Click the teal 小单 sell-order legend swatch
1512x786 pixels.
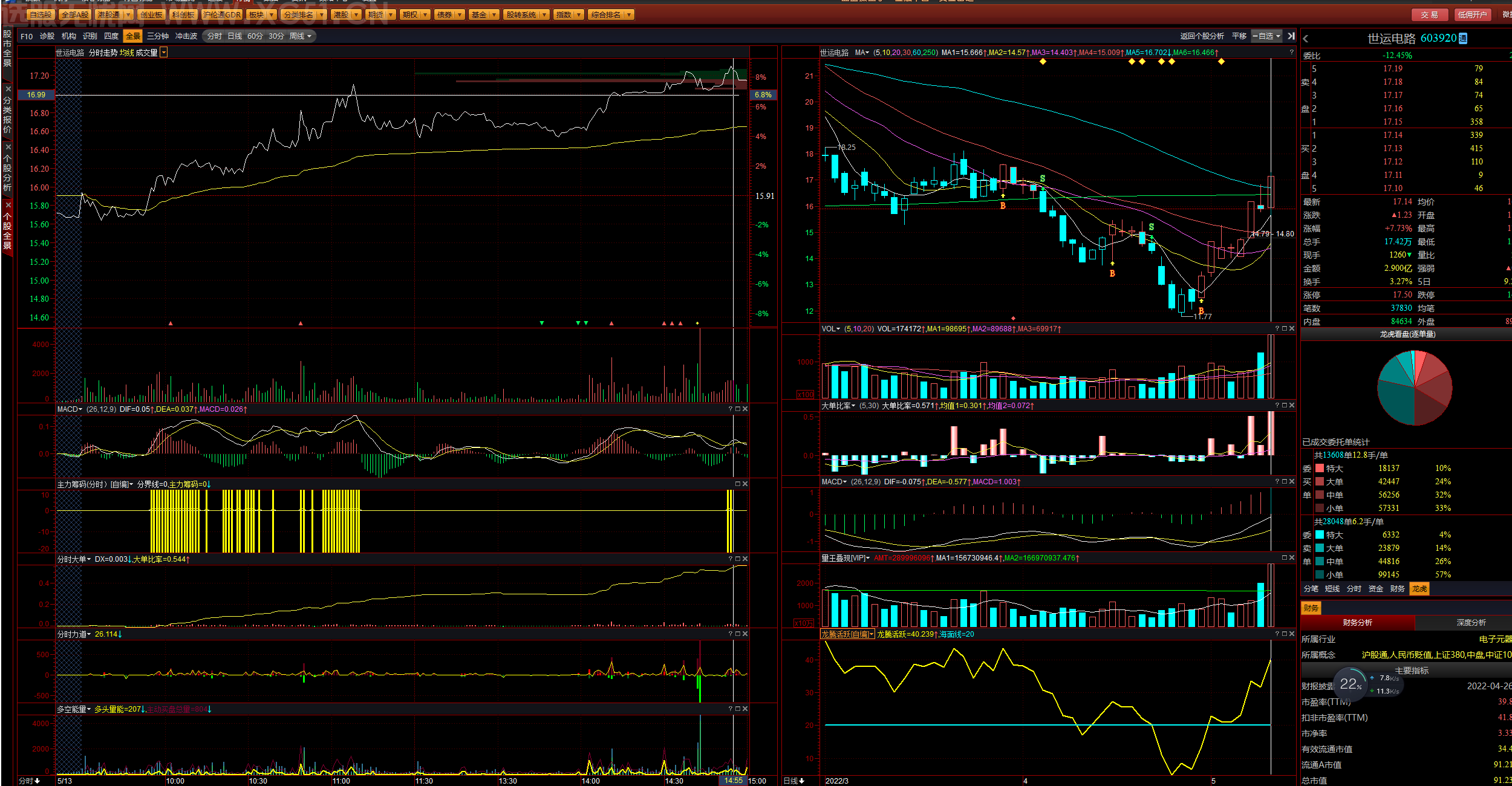point(1320,575)
